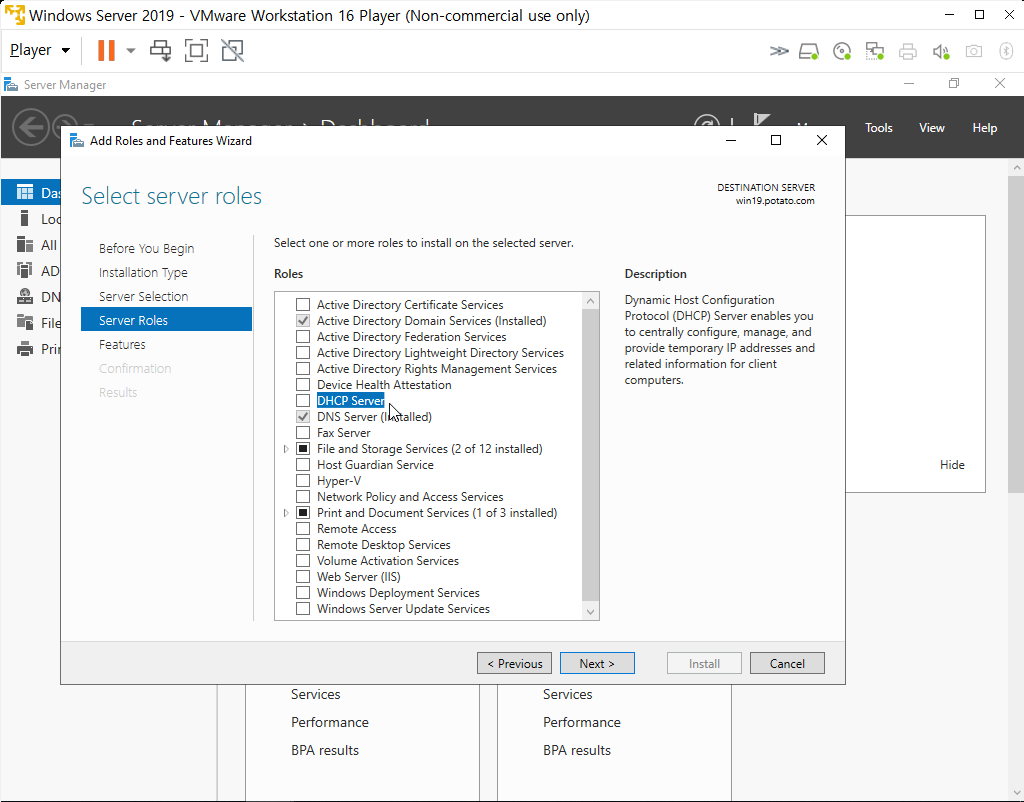1024x802 pixels.
Task: Open the AD DS sidebar icon
Action: click(25, 270)
